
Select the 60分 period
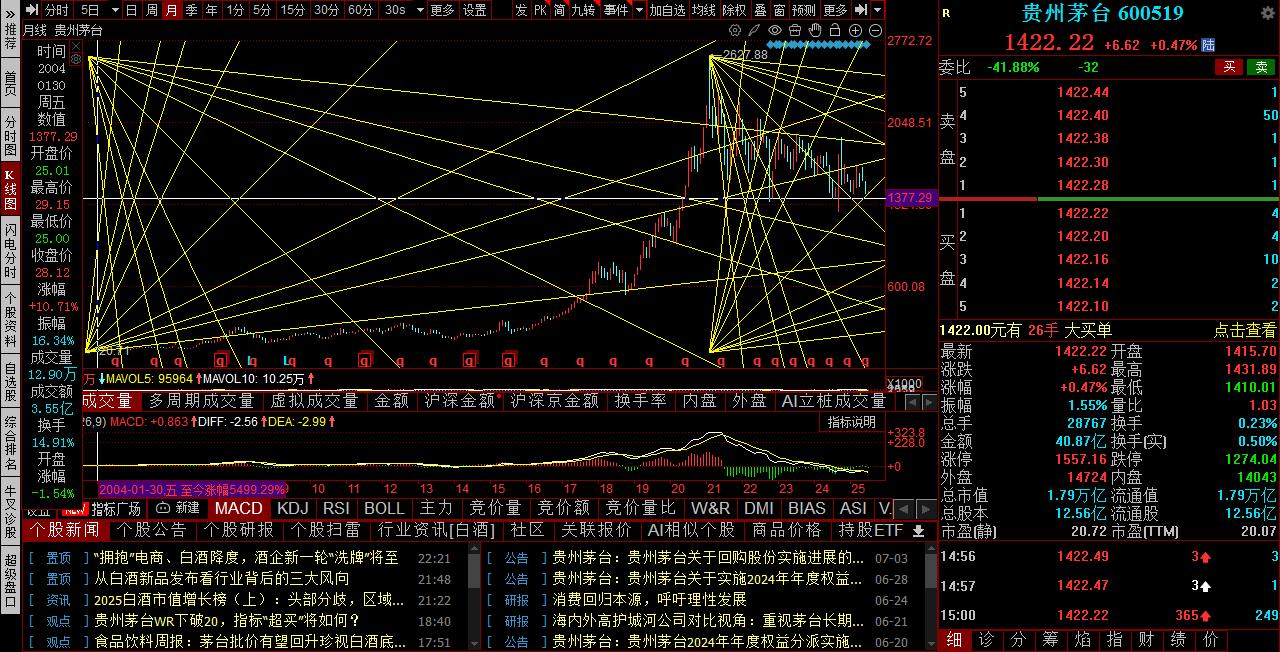(361, 10)
